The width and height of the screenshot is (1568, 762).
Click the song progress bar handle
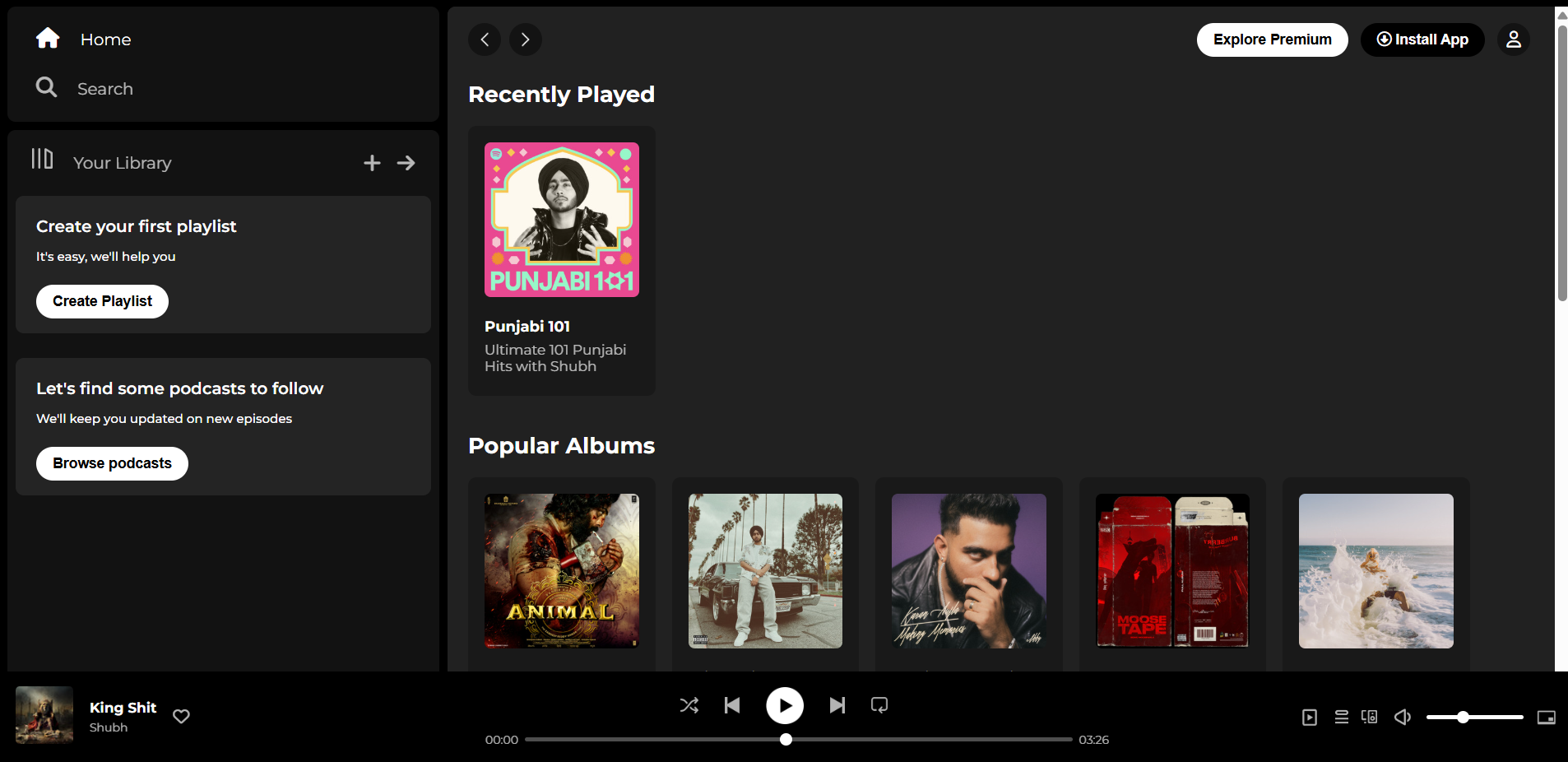[786, 739]
